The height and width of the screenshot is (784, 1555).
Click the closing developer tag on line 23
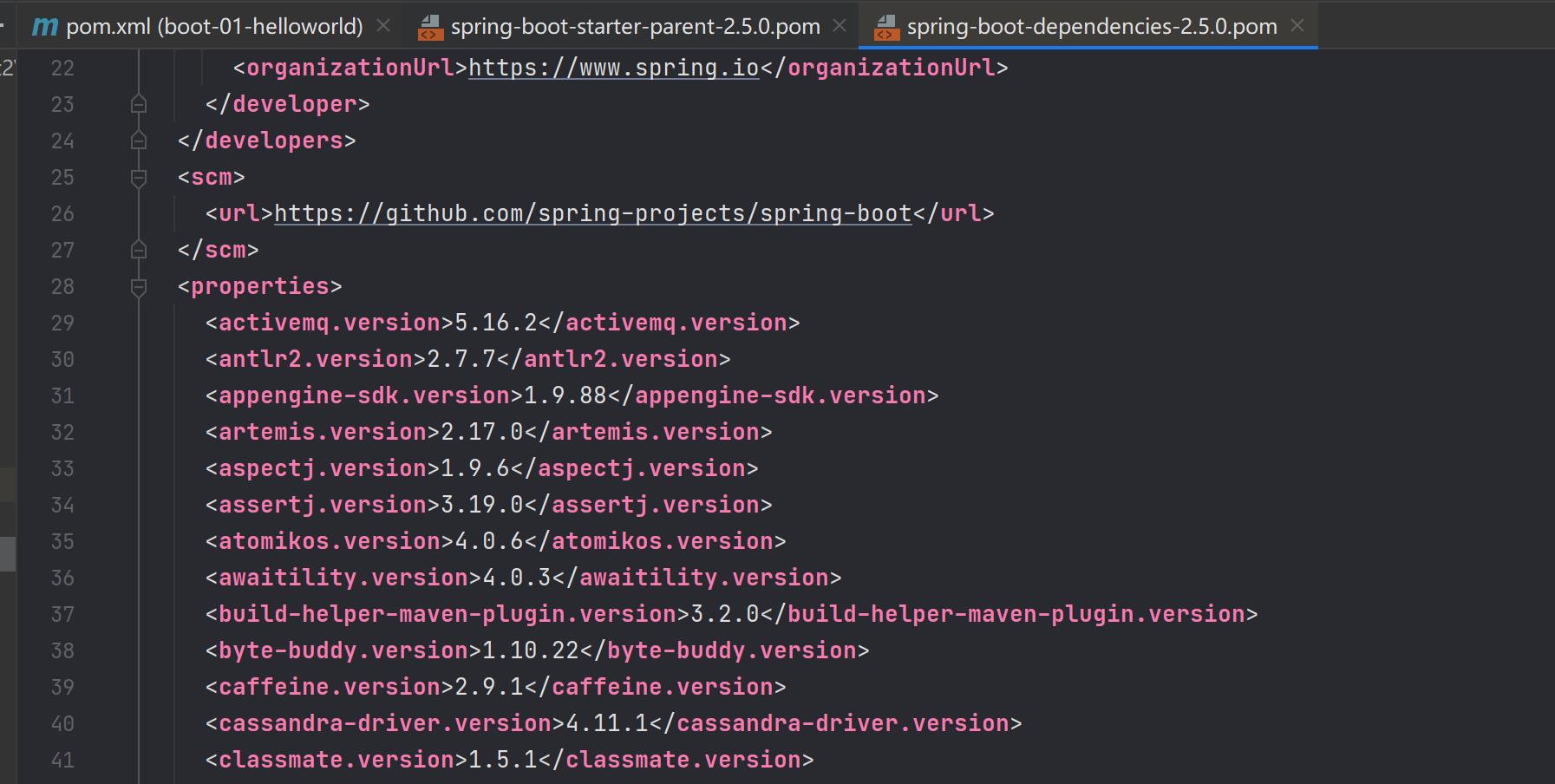click(x=288, y=104)
